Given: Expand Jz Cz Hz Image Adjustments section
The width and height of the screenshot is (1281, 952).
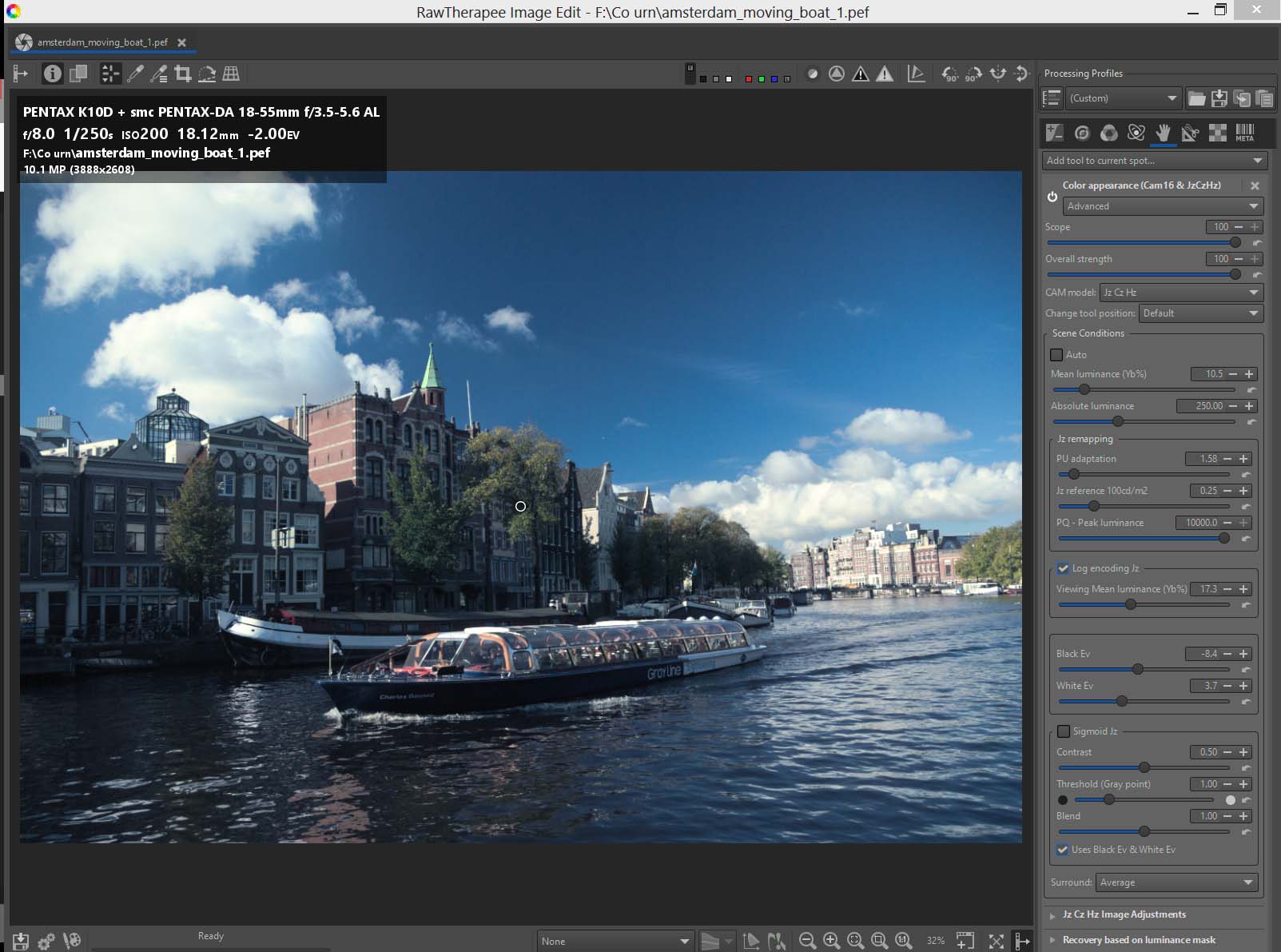Looking at the screenshot, I should pos(1124,914).
